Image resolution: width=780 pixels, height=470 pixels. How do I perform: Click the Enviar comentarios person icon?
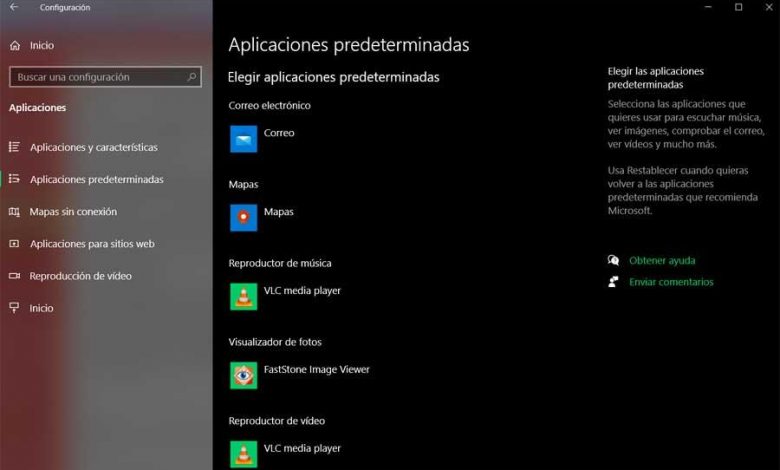(x=613, y=282)
